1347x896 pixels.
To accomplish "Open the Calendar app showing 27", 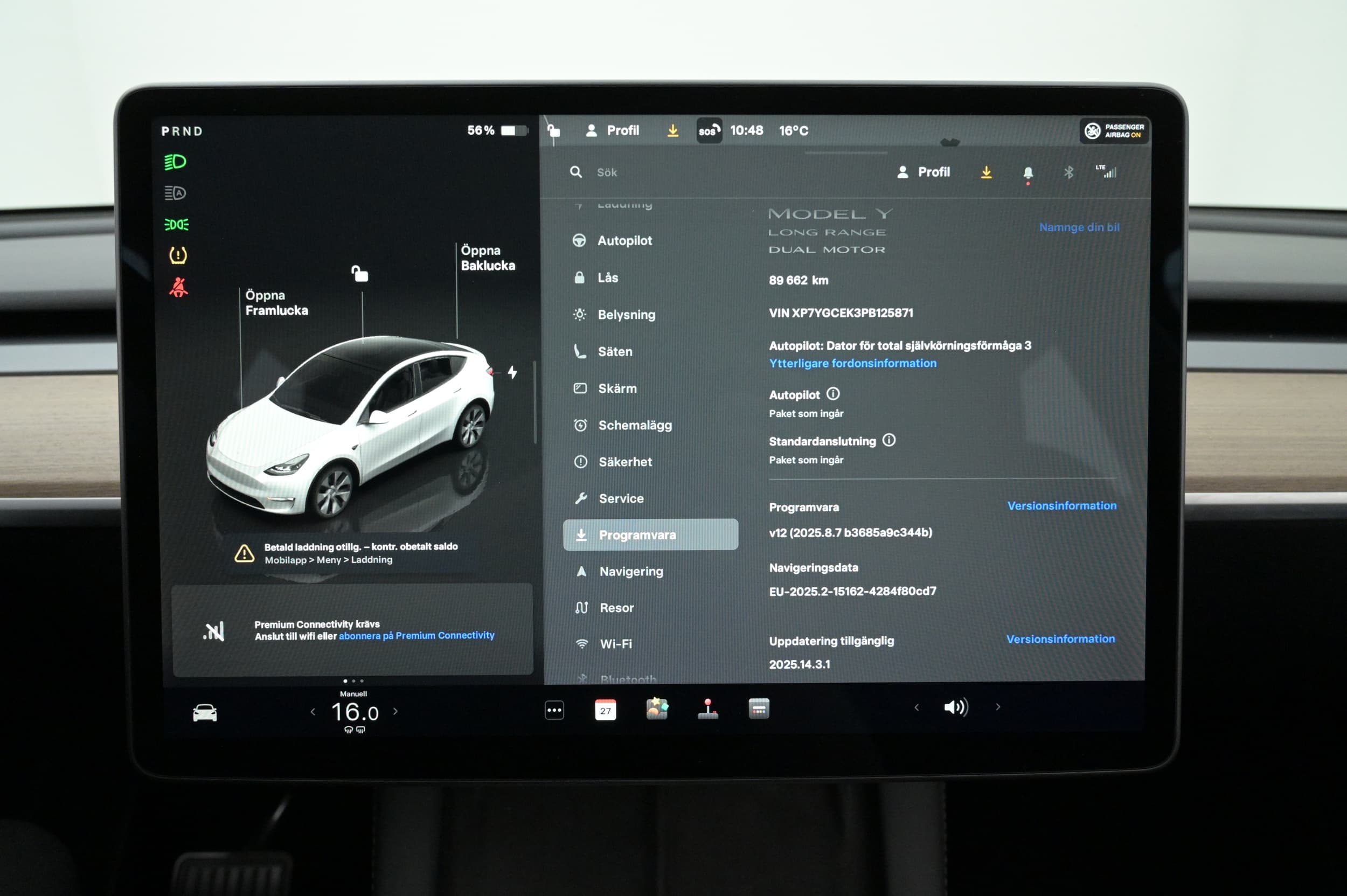I will 605,710.
